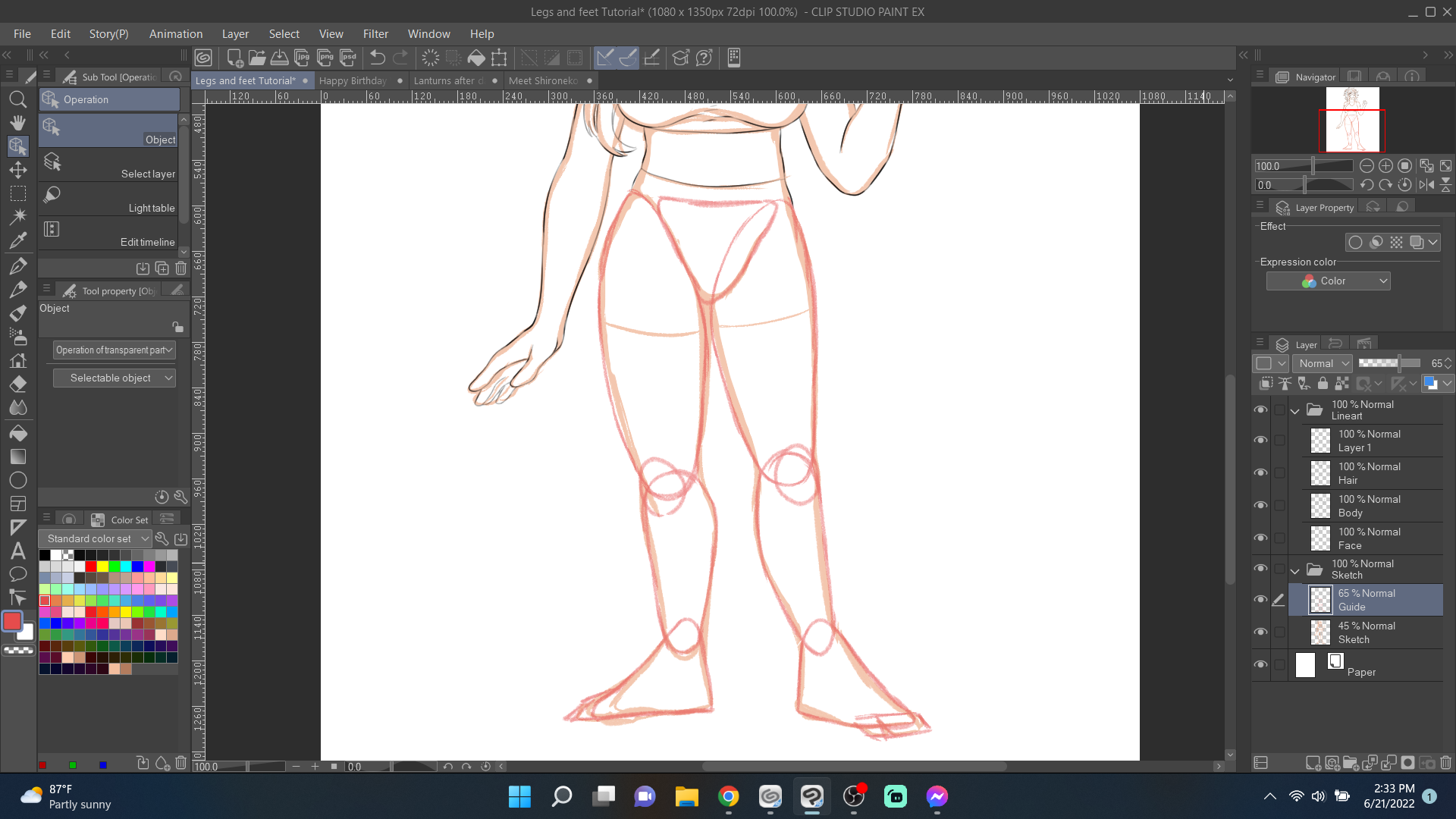Hide the Paper layer

pyautogui.click(x=1260, y=664)
